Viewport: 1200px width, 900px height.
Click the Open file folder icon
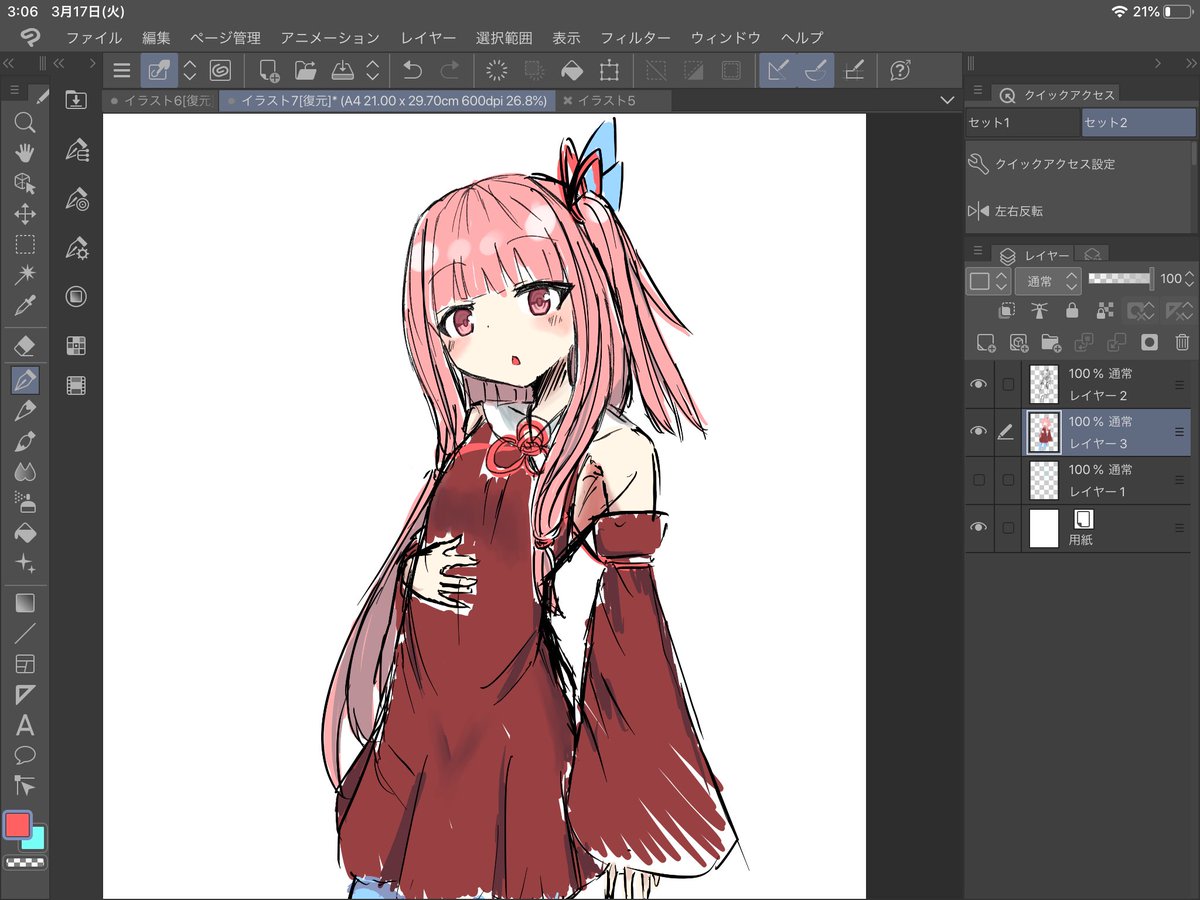coord(306,70)
